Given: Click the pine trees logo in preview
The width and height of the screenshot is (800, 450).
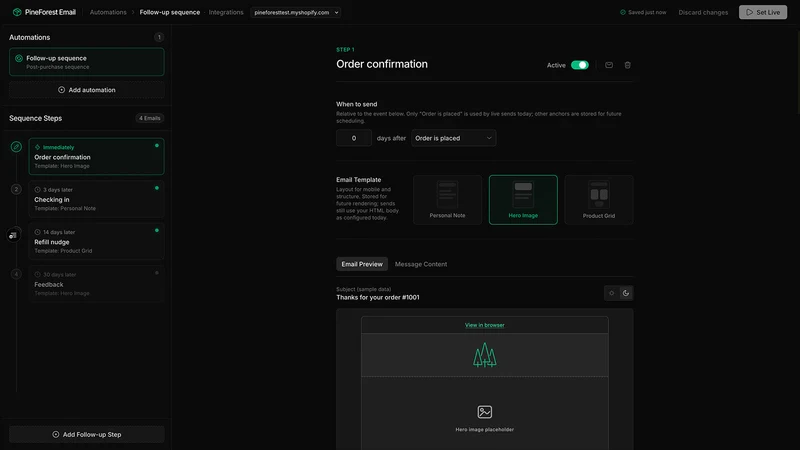Looking at the screenshot, I should click(x=485, y=355).
